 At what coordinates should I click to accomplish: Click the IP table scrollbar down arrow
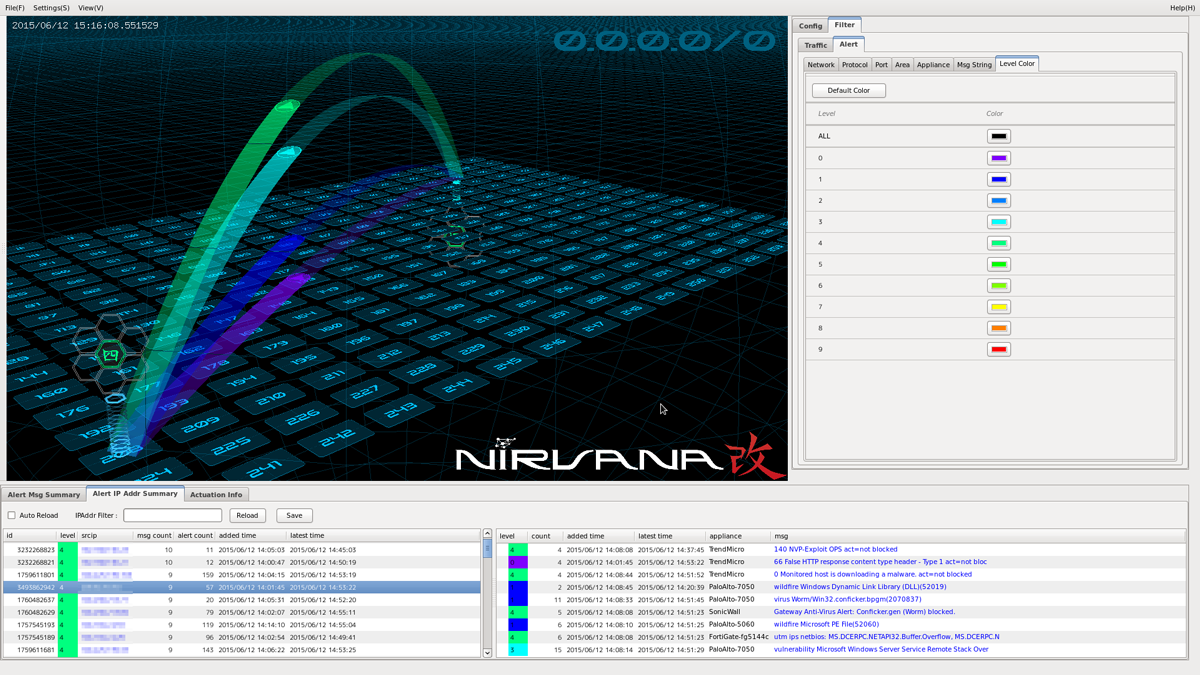point(487,652)
